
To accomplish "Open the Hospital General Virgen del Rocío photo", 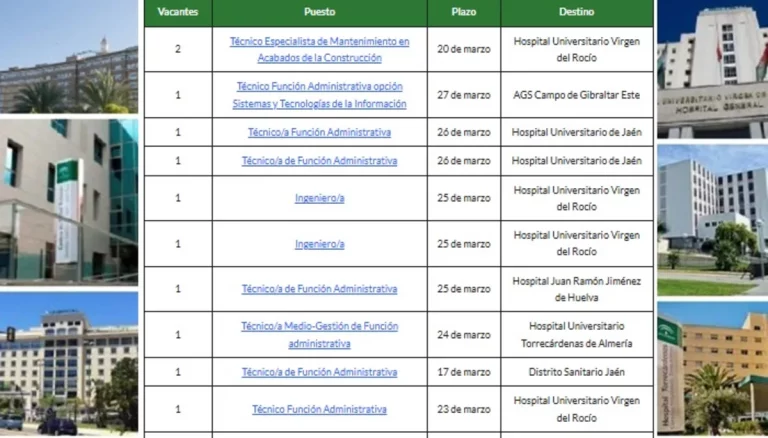I will pyautogui.click(x=711, y=68).
